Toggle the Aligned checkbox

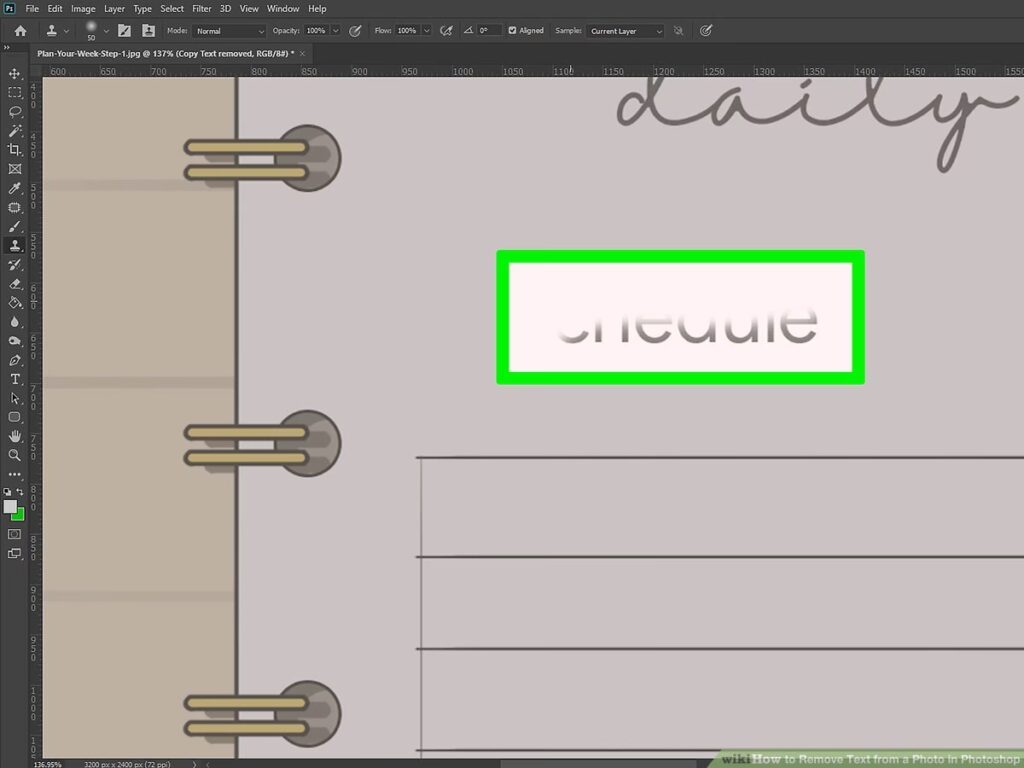click(x=513, y=31)
